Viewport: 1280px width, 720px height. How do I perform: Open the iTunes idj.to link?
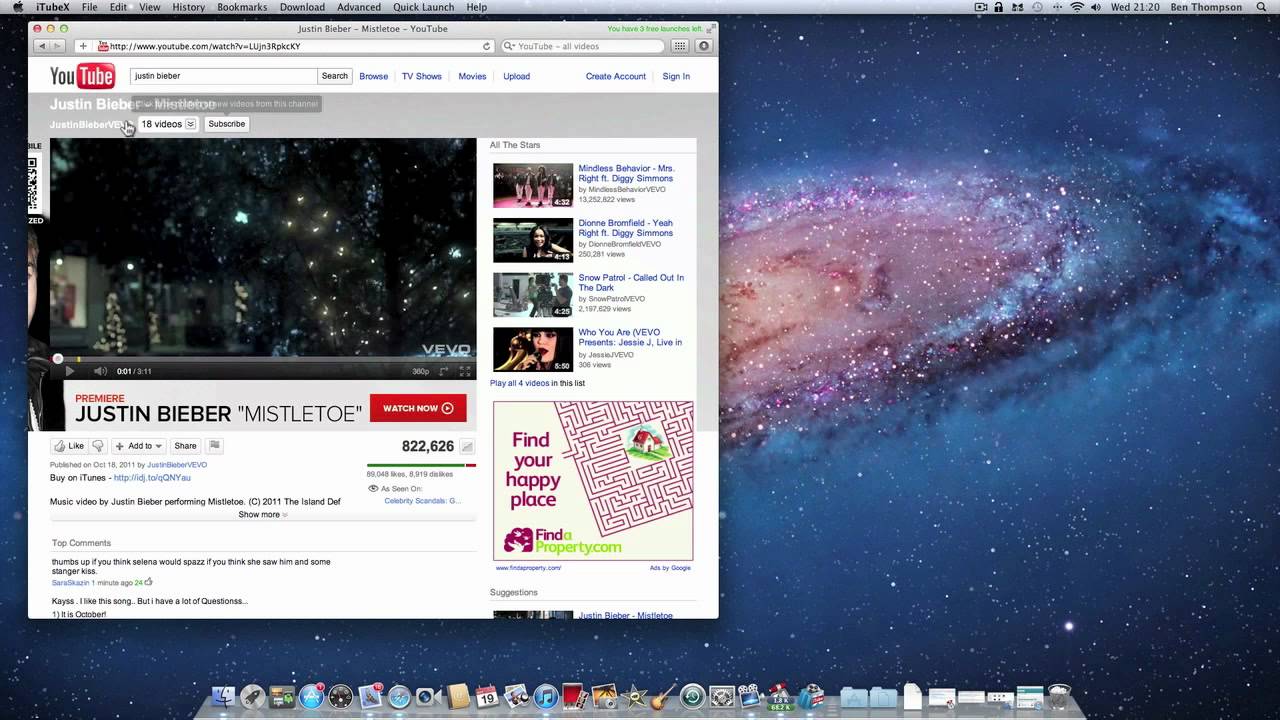pos(152,478)
